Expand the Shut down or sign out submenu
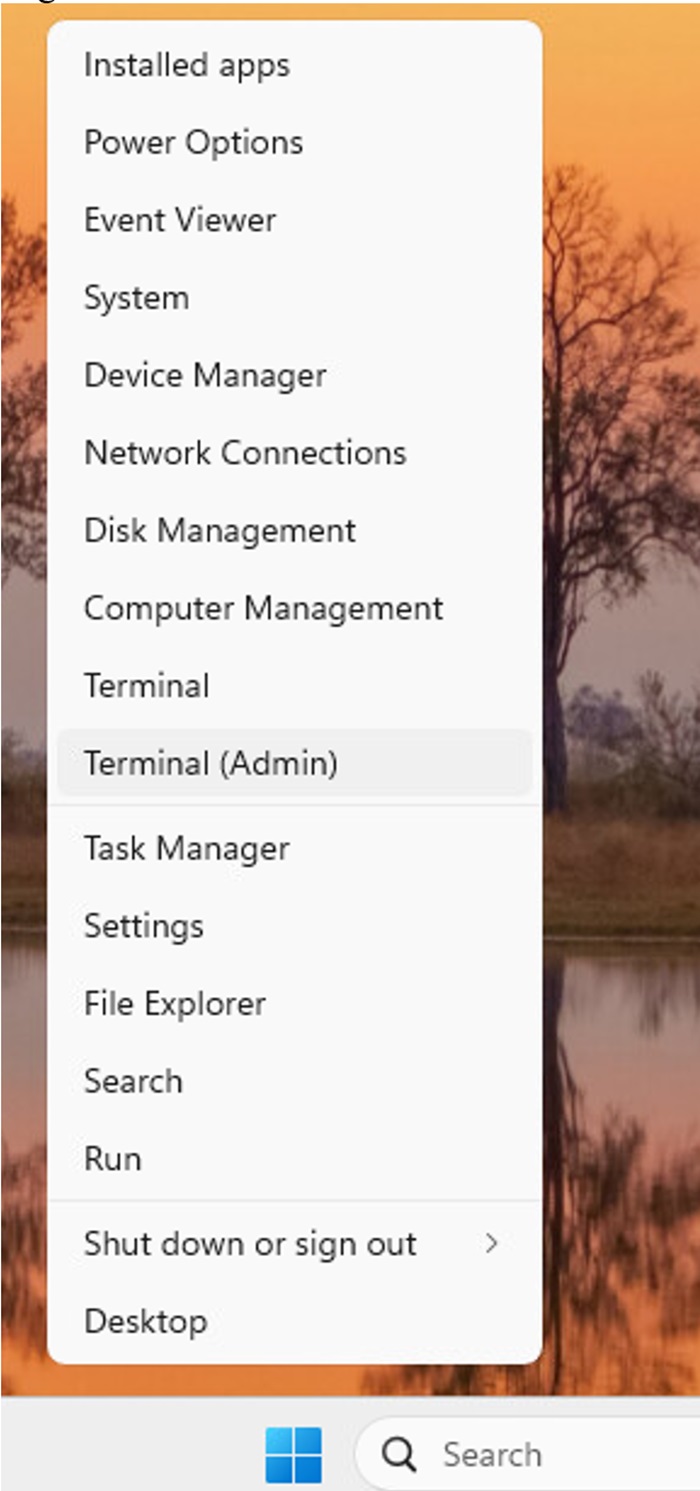 pyautogui.click(x=251, y=1243)
